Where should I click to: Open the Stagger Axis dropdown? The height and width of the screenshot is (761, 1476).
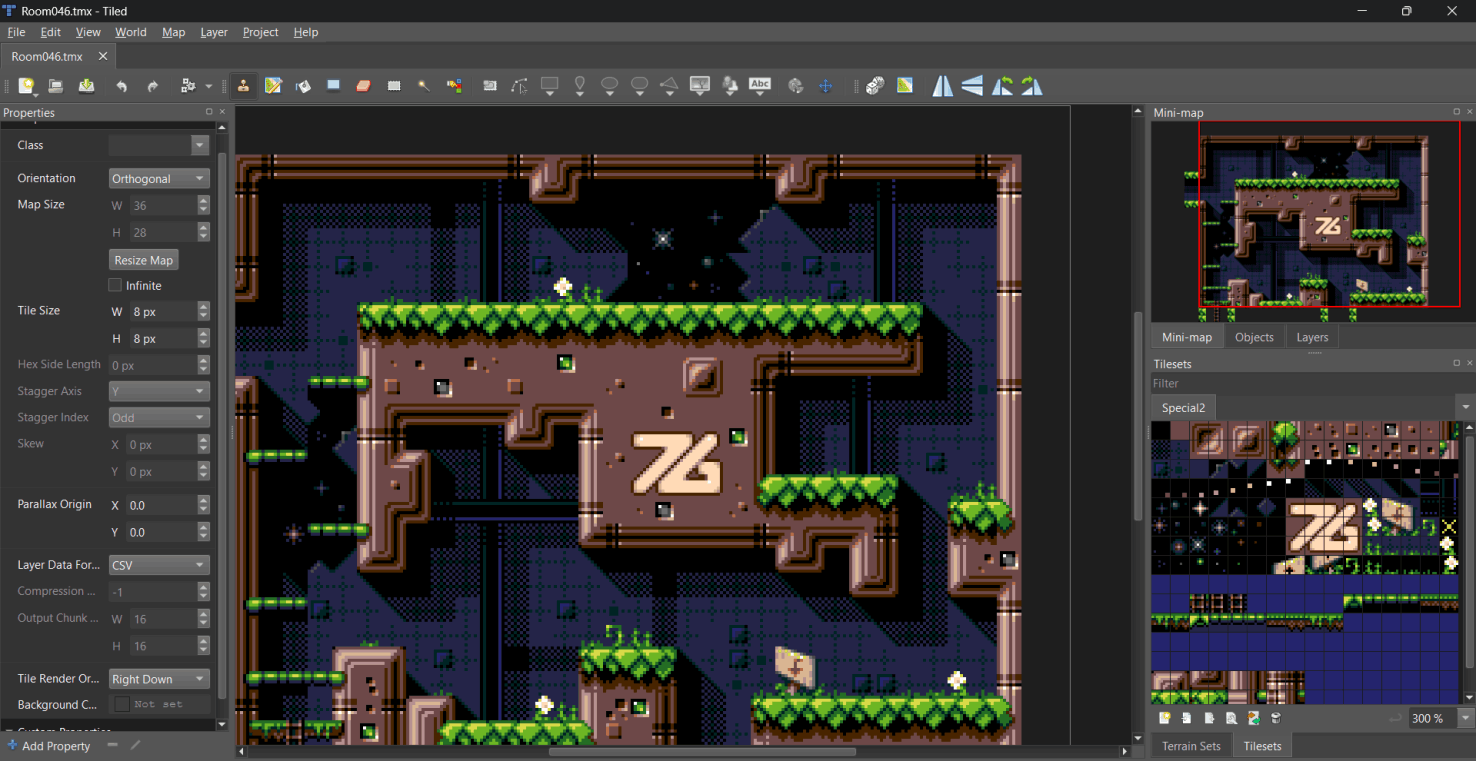click(x=159, y=391)
